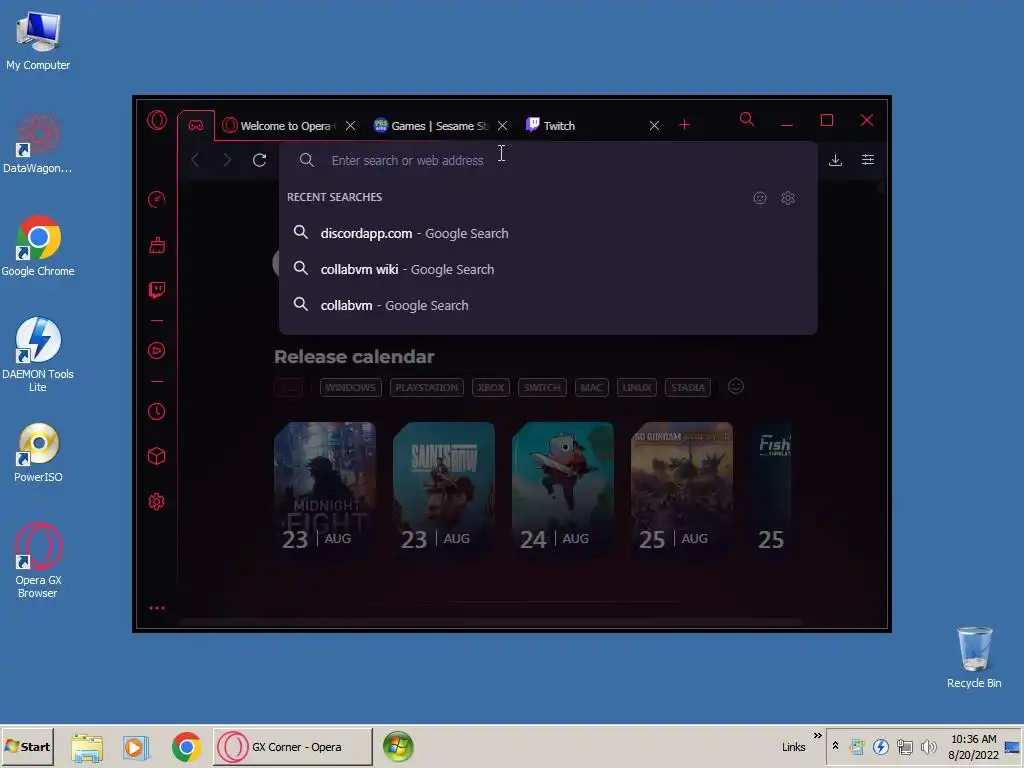The image size is (1024, 768).
Task: Open a new tab with plus icon
Action: coord(684,125)
